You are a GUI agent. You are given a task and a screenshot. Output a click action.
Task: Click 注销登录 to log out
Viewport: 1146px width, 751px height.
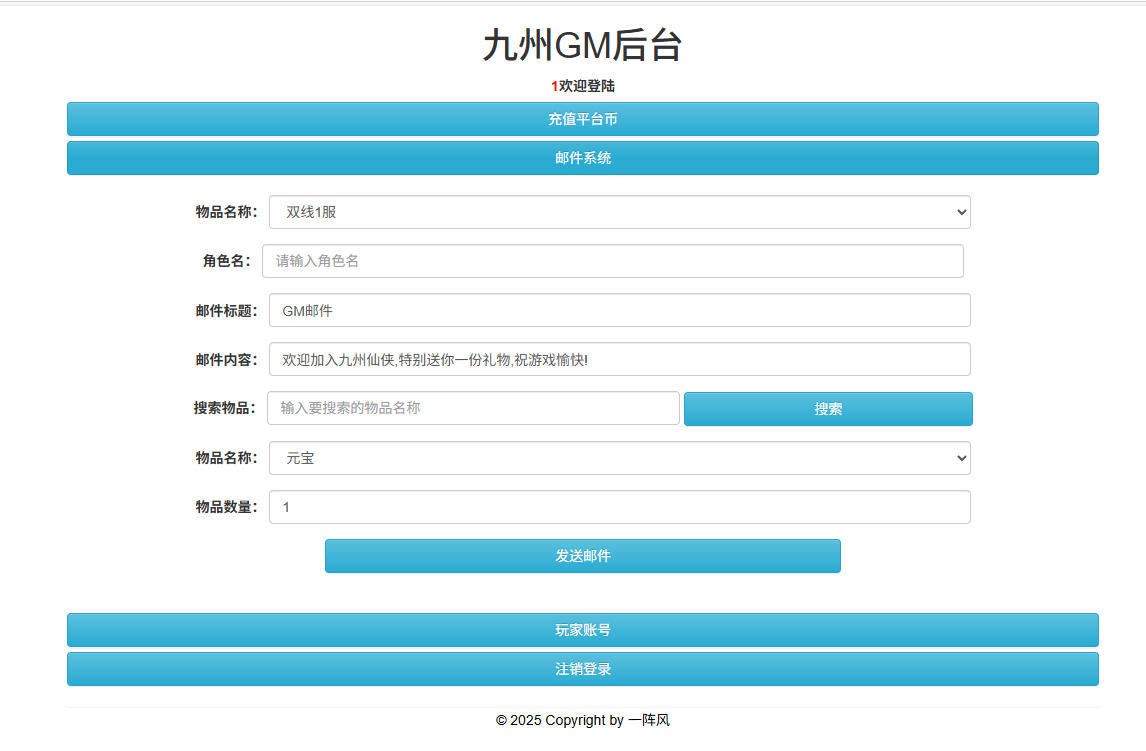(x=582, y=669)
